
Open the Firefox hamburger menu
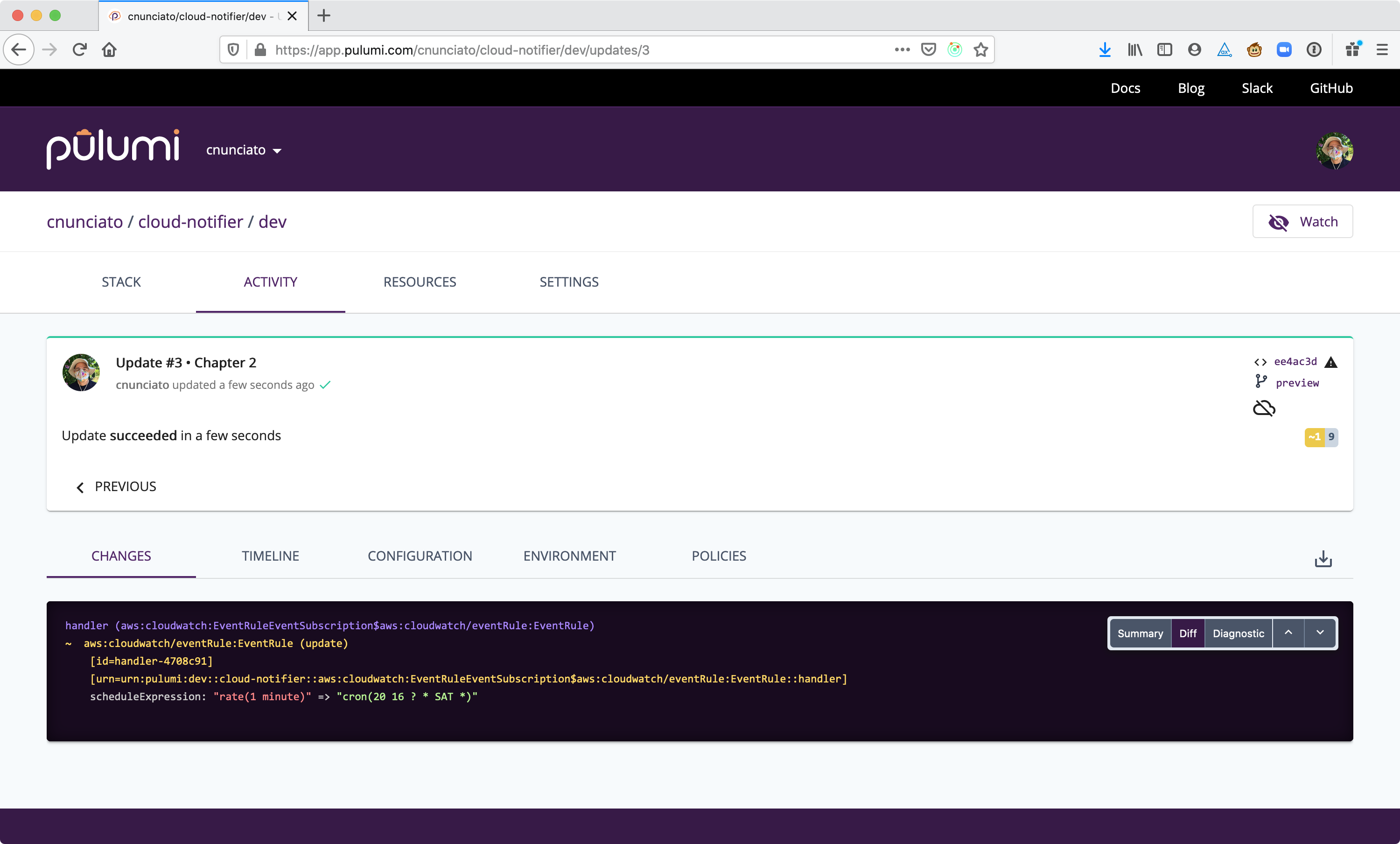click(x=1382, y=50)
